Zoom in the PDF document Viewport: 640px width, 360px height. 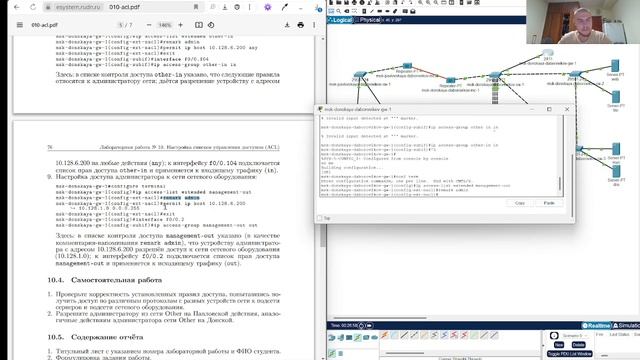(180, 25)
